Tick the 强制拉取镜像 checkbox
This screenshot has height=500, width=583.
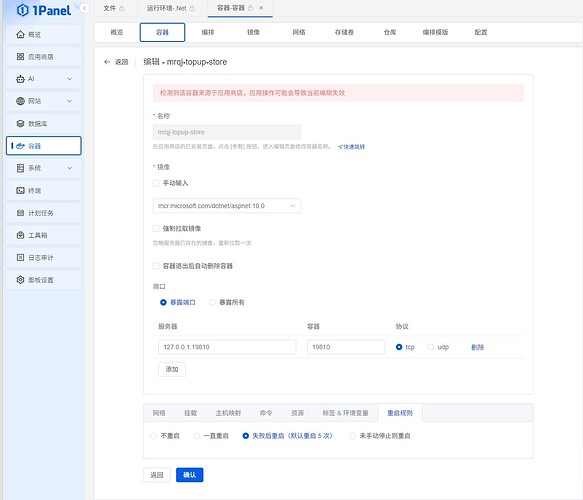[x=156, y=228]
